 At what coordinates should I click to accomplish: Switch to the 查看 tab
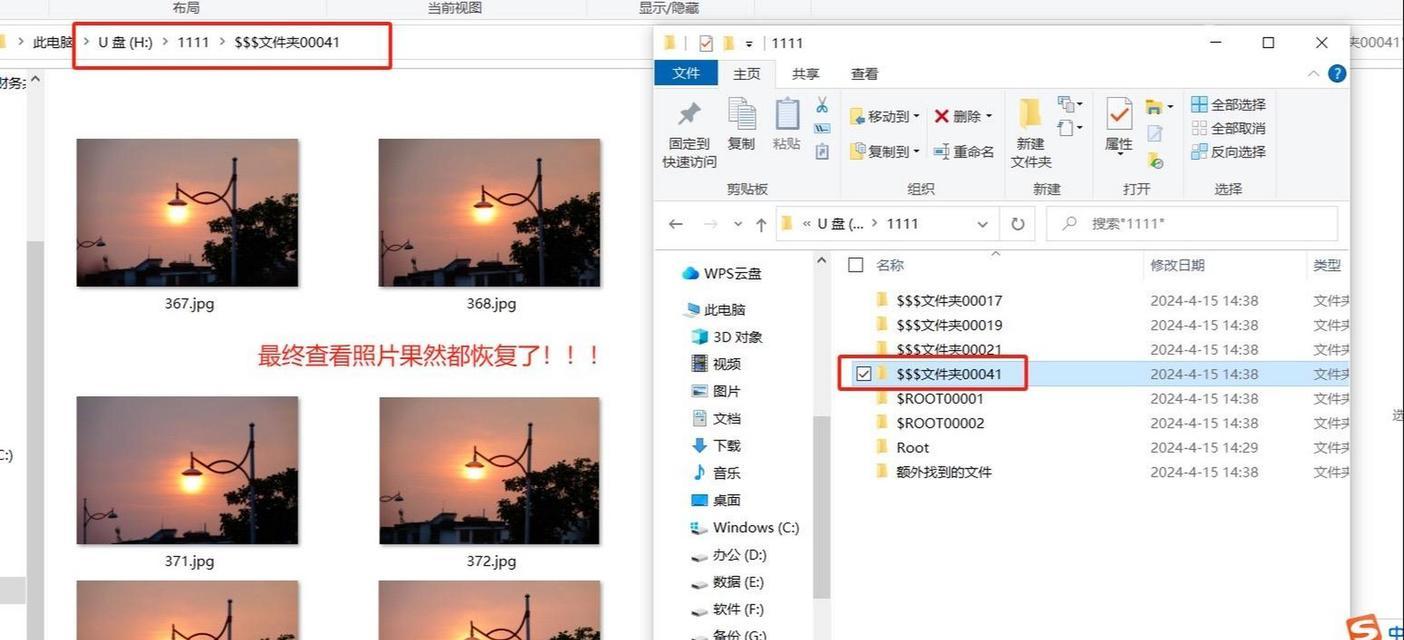click(x=864, y=74)
